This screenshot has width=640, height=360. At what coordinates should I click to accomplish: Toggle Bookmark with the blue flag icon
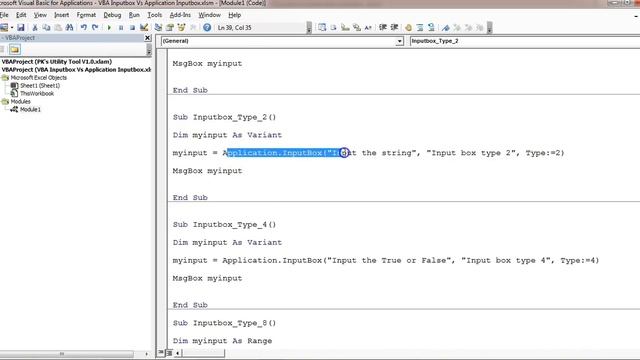[446, 28]
